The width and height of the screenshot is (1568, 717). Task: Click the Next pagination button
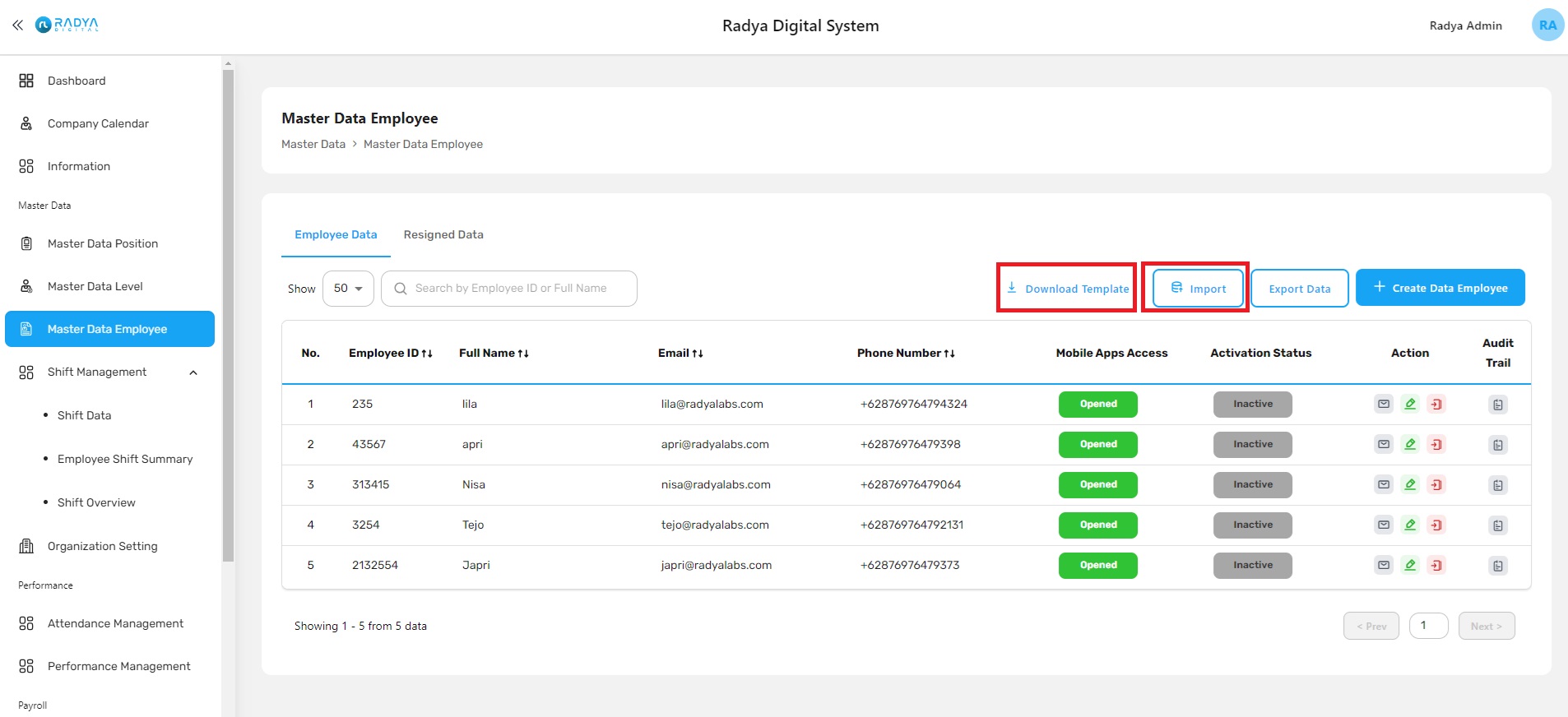[x=1487, y=626]
